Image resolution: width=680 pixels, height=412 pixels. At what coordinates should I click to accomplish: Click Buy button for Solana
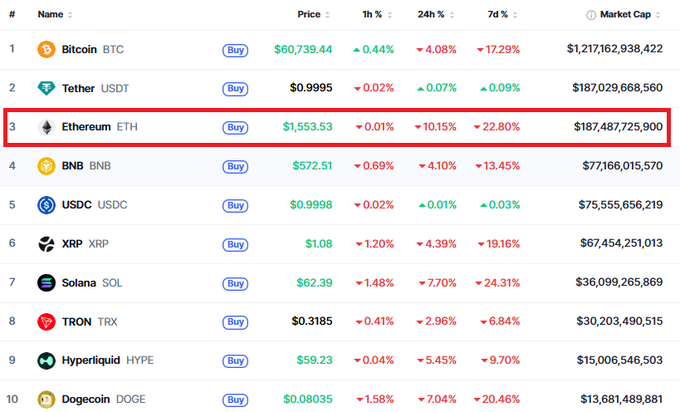[x=235, y=284]
